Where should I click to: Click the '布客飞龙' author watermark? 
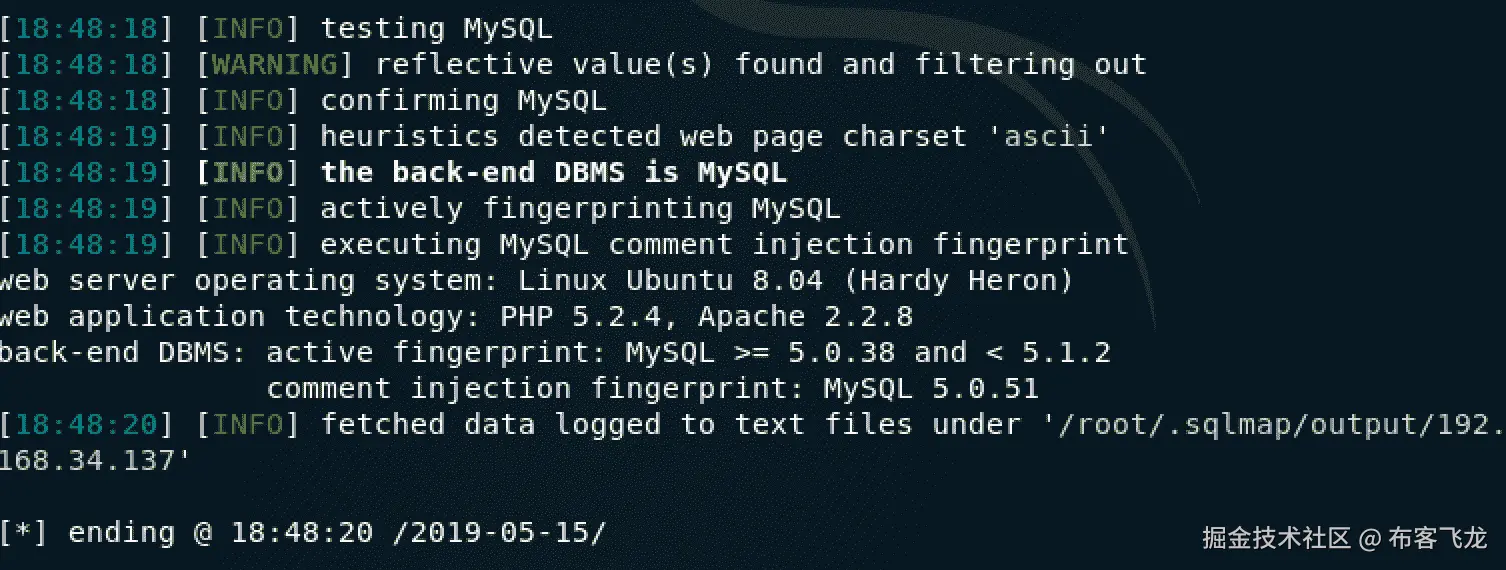(x=1438, y=538)
